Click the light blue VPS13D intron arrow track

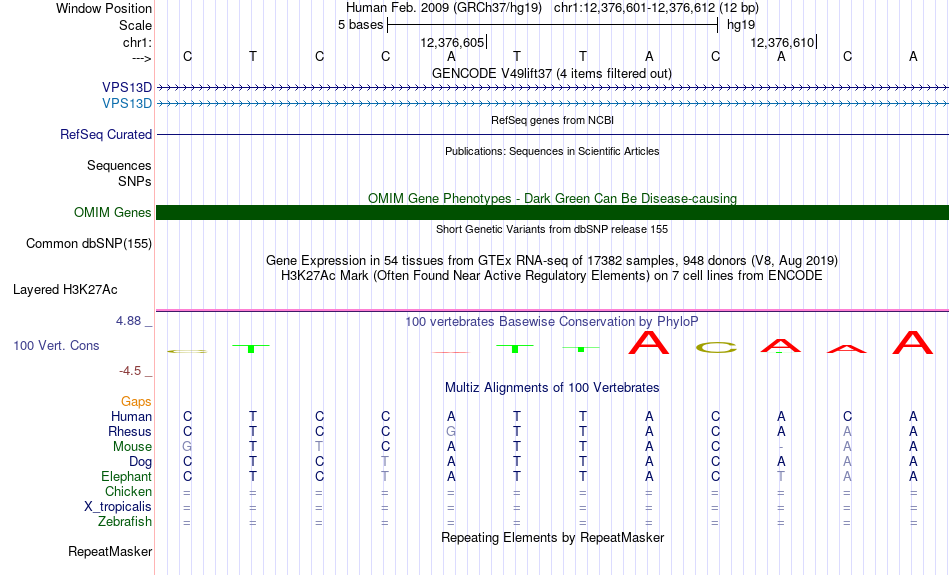[x=553, y=104]
